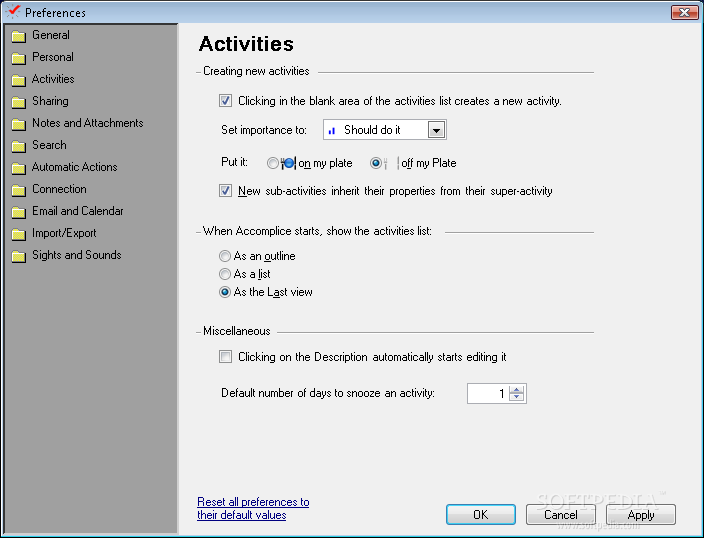Click the Connection folder icon
This screenshot has height=538, width=704.
pos(18,190)
